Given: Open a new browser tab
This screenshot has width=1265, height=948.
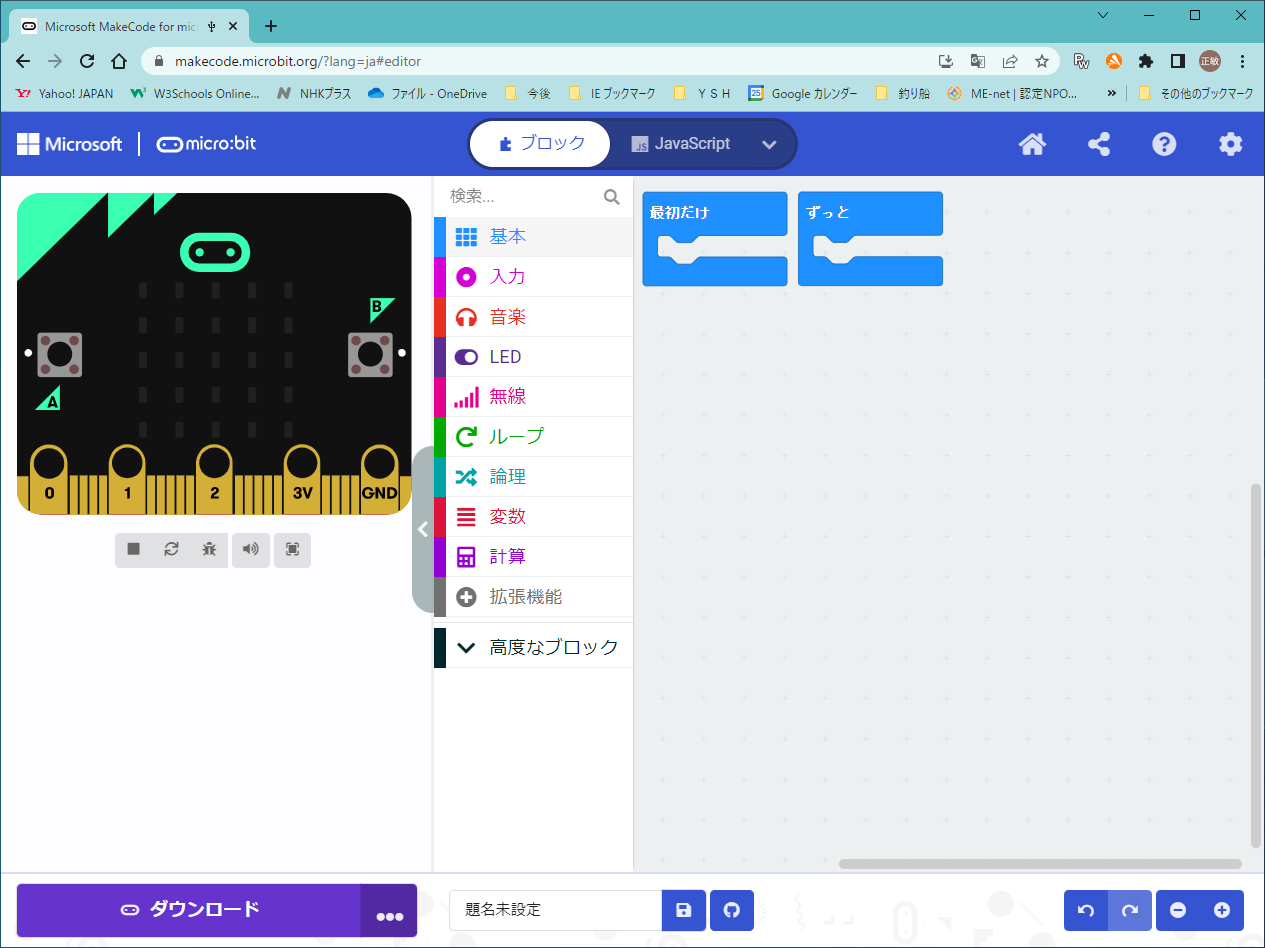Looking at the screenshot, I should point(270,26).
